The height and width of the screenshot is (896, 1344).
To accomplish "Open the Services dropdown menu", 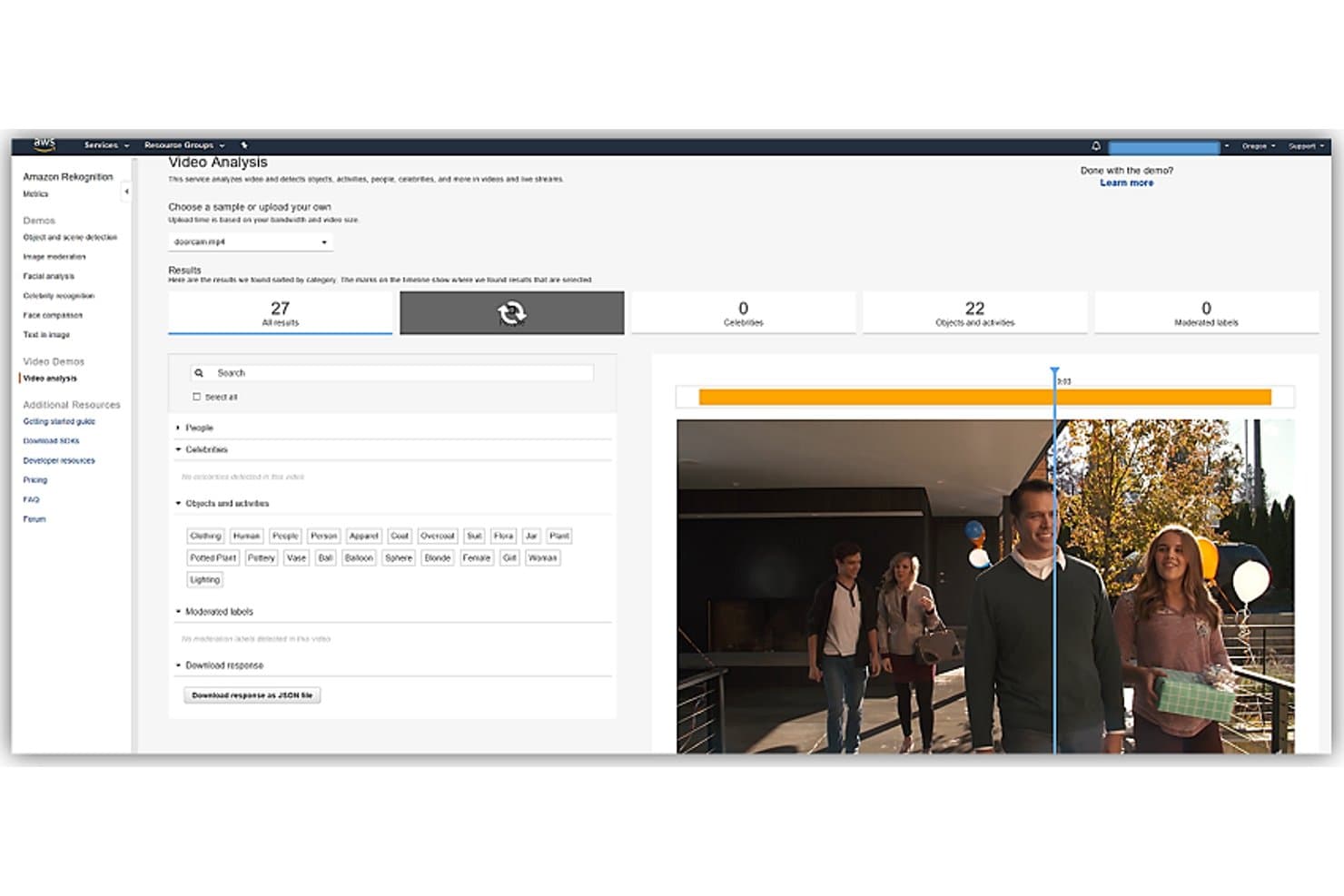I will (x=106, y=145).
